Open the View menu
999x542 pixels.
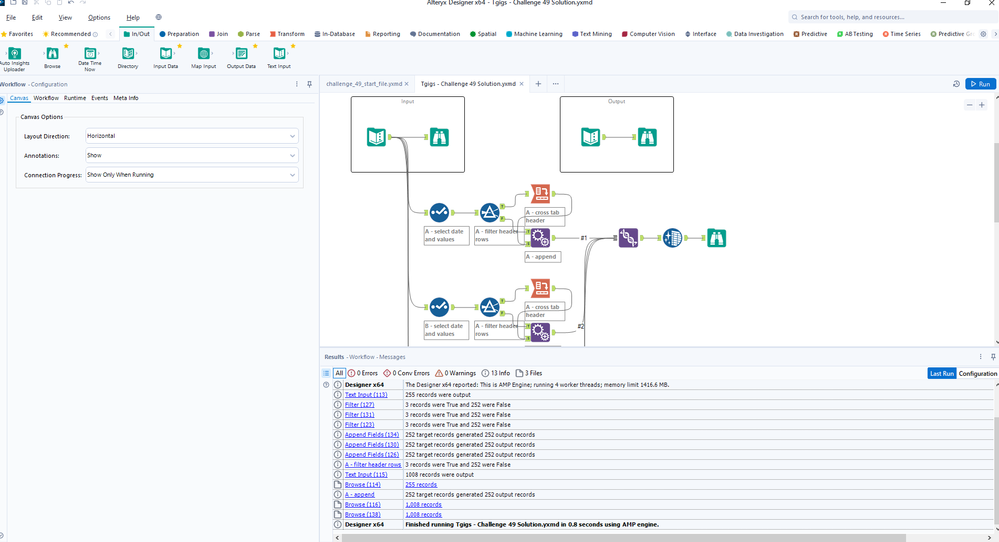[65, 17]
